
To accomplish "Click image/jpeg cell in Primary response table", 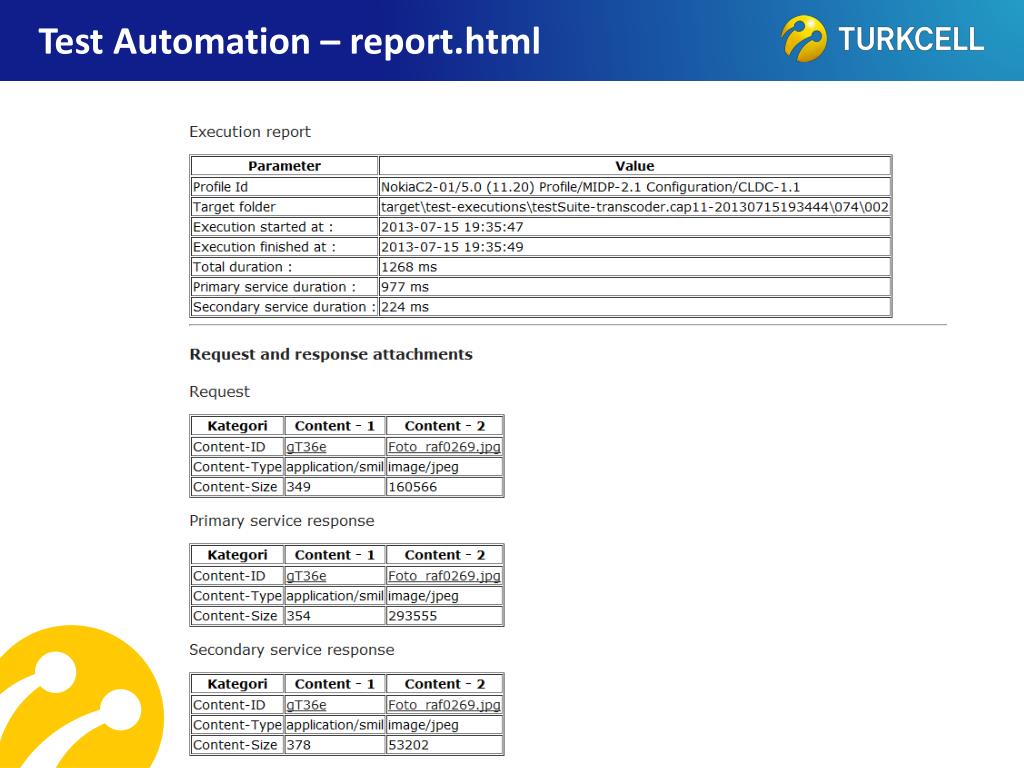I will pyautogui.click(x=445, y=596).
